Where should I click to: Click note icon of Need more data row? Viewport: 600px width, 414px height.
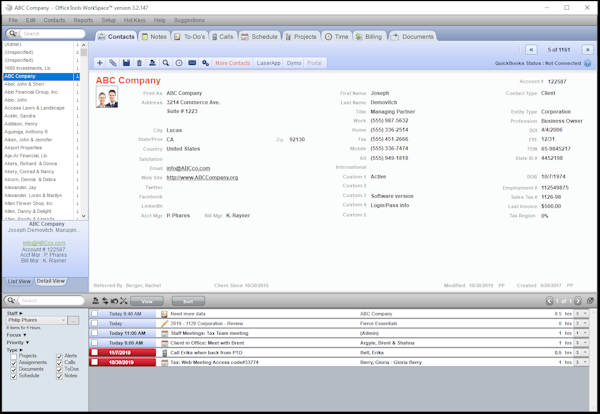coord(165,314)
